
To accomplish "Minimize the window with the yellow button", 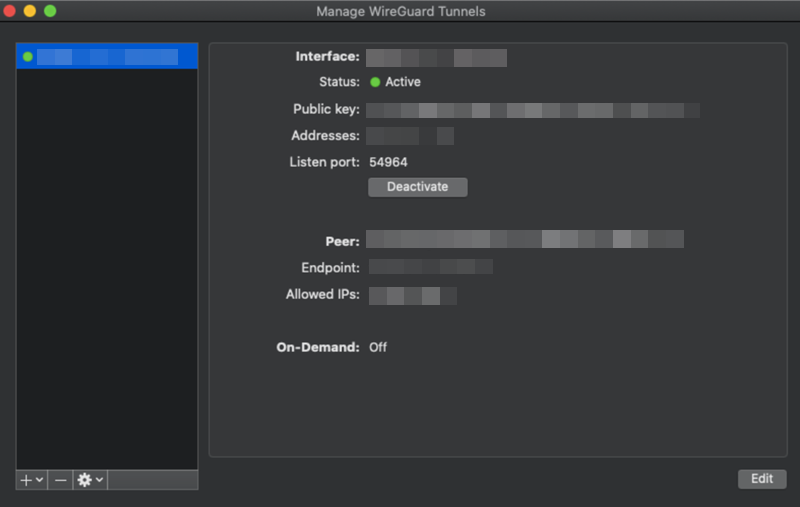I will tap(30, 11).
